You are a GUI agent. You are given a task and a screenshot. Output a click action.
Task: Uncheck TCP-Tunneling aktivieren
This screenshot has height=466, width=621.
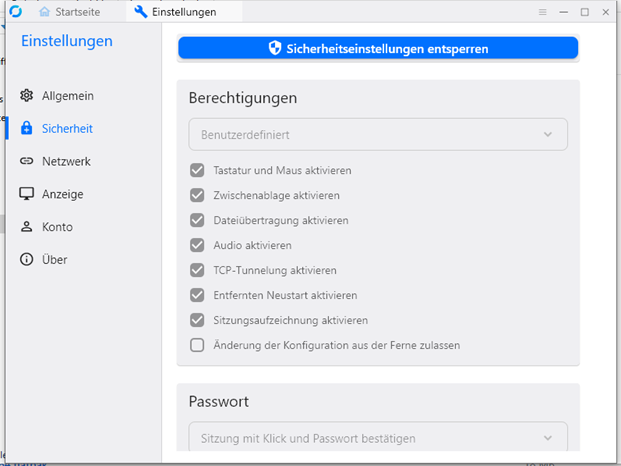pos(197,271)
